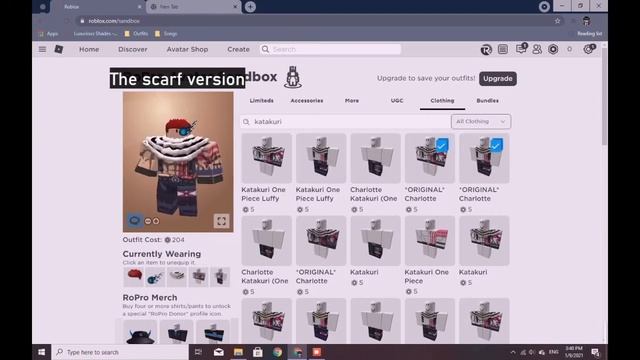This screenshot has width=640, height=360.
Task: Switch to Bundles tab
Action: 487,100
